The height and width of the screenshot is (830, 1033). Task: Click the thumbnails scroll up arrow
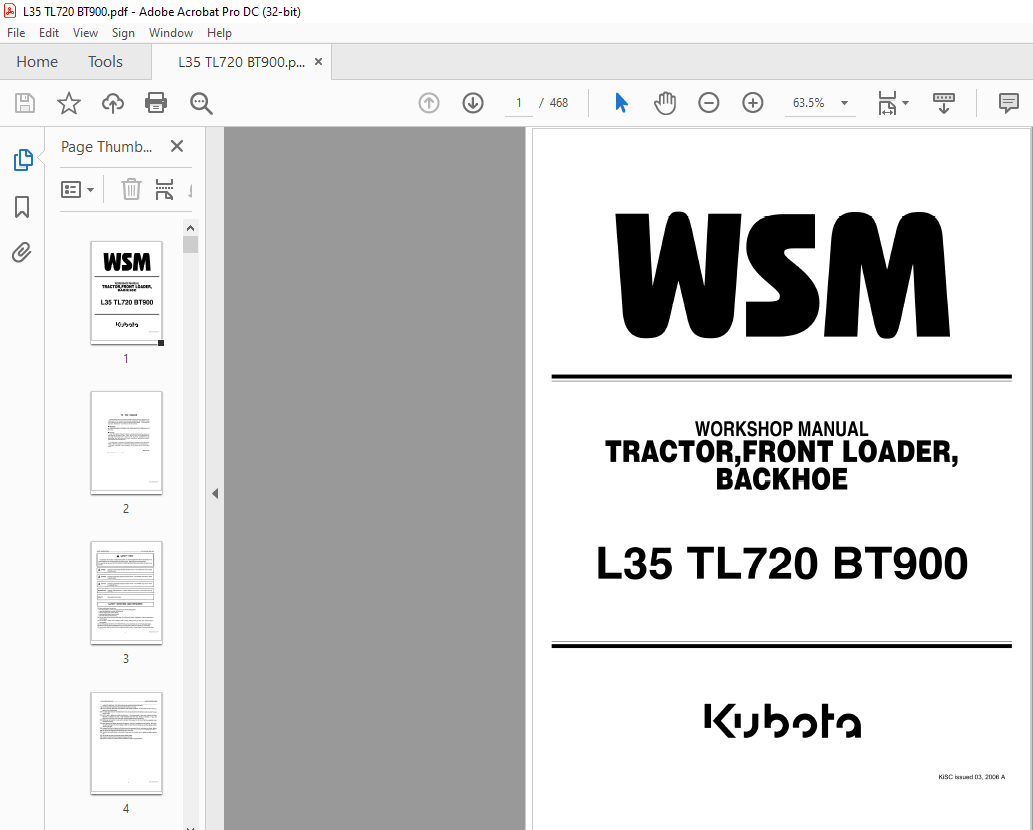[190, 228]
